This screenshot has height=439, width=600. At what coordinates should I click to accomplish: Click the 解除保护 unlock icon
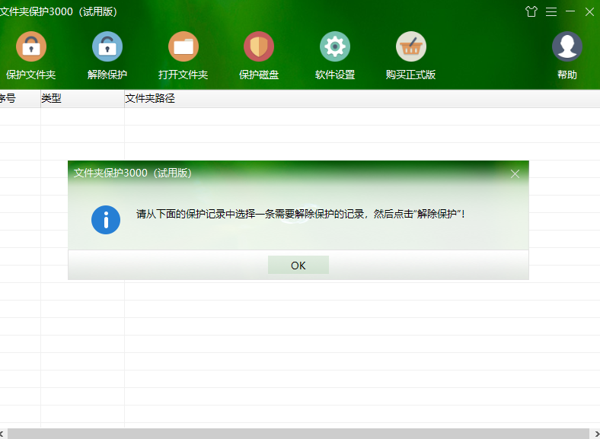coord(107,47)
